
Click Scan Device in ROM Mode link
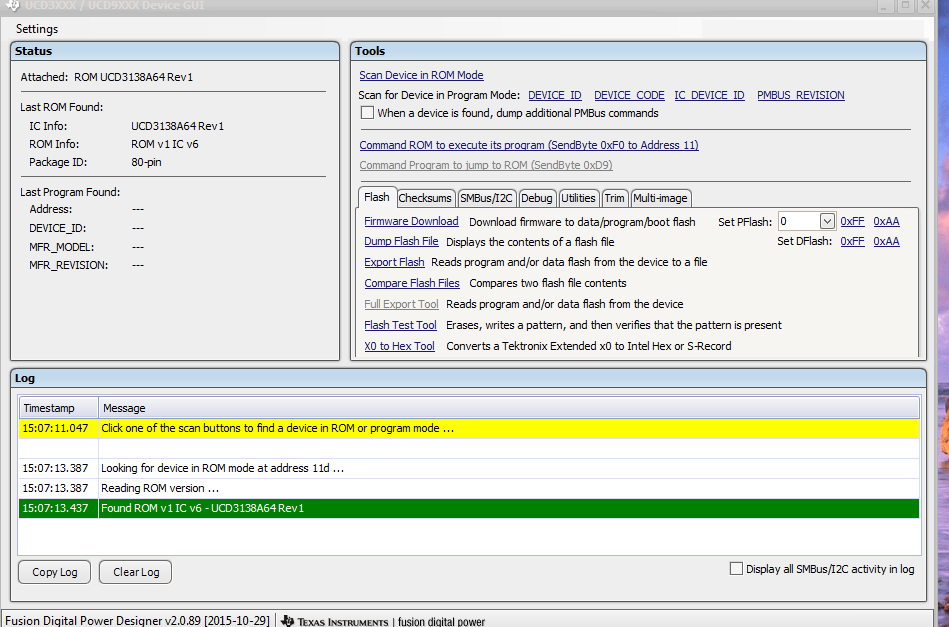pos(421,75)
